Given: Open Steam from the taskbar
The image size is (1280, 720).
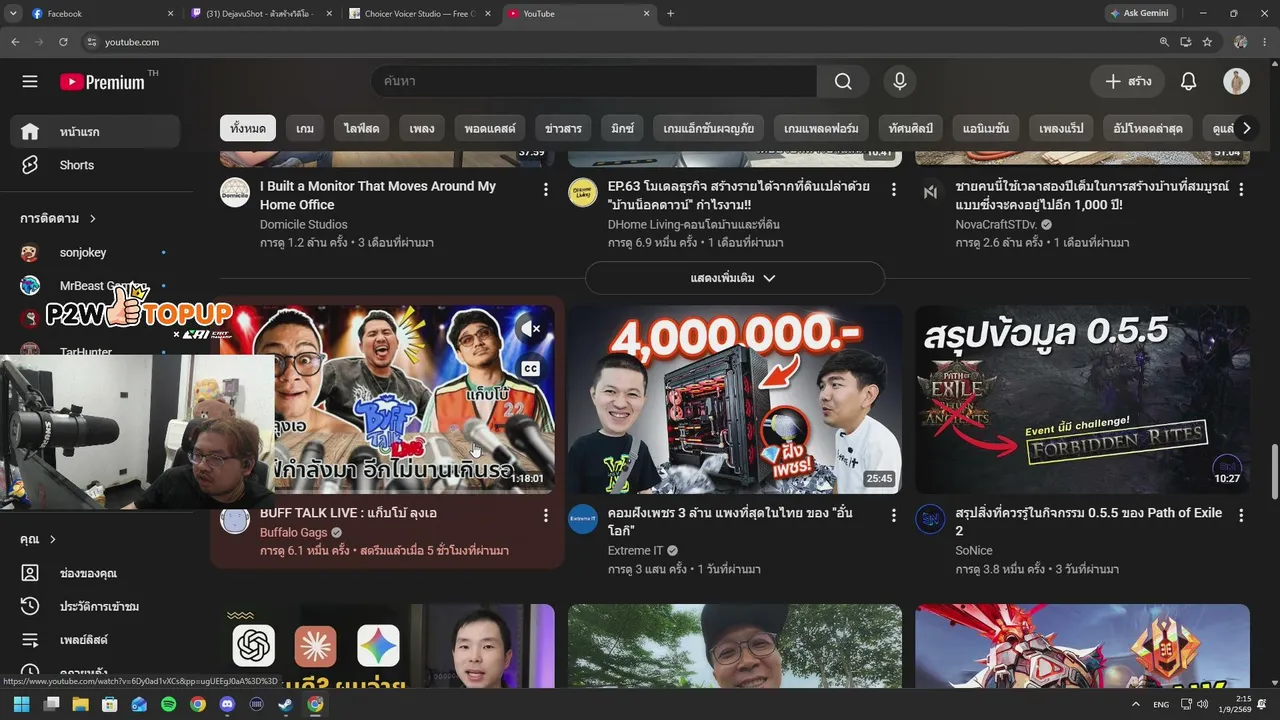Looking at the screenshot, I should tap(286, 704).
